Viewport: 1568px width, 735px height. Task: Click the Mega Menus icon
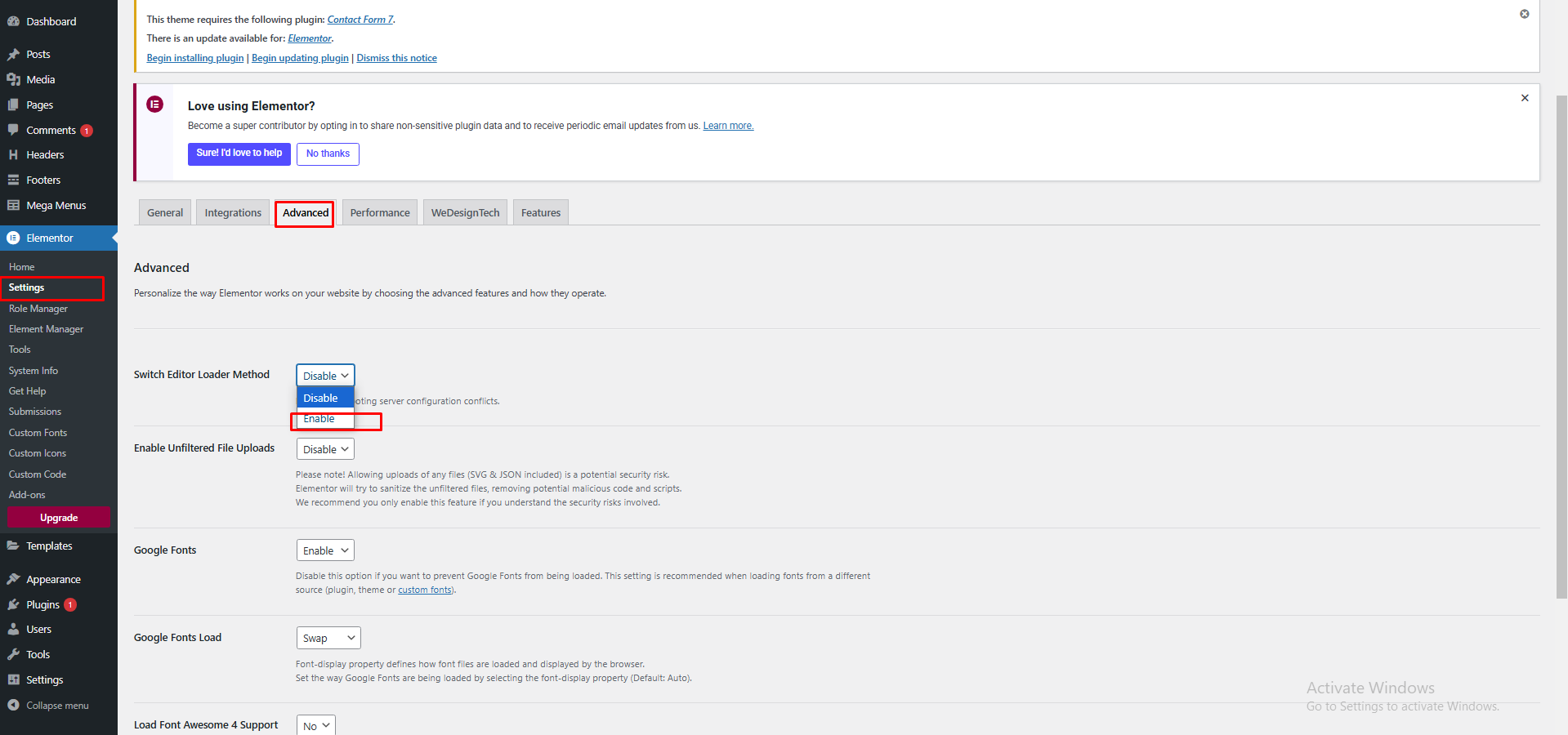click(13, 205)
